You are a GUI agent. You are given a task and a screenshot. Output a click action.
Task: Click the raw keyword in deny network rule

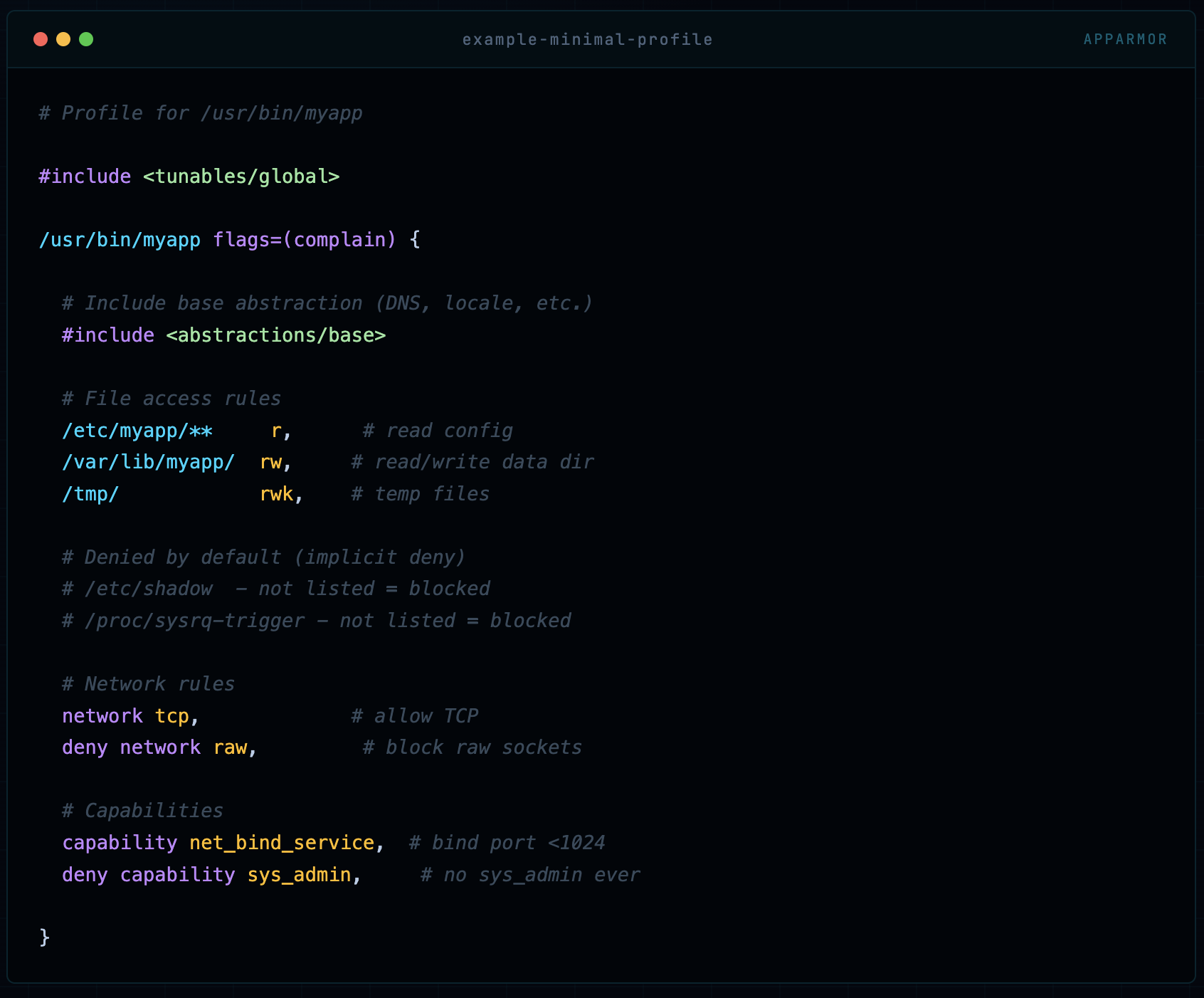point(231,747)
